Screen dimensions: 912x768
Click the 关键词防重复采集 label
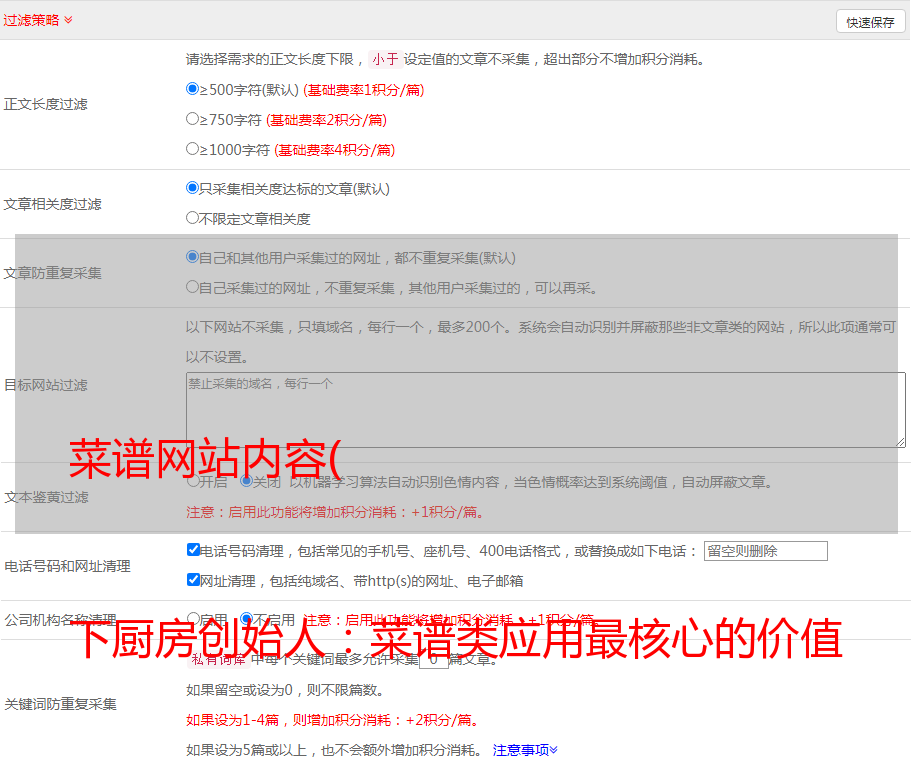[60, 705]
